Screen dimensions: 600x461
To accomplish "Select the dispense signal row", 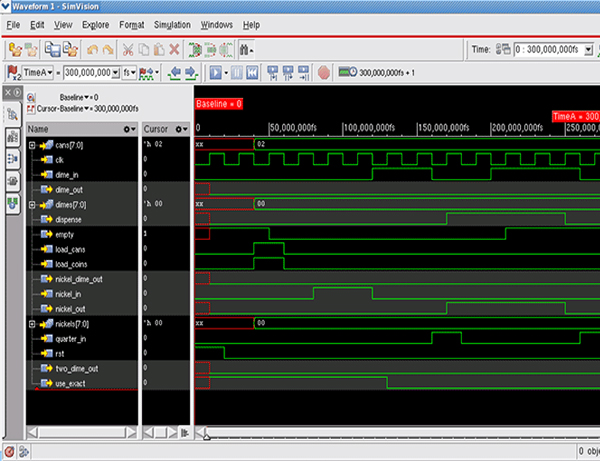I will [82, 220].
